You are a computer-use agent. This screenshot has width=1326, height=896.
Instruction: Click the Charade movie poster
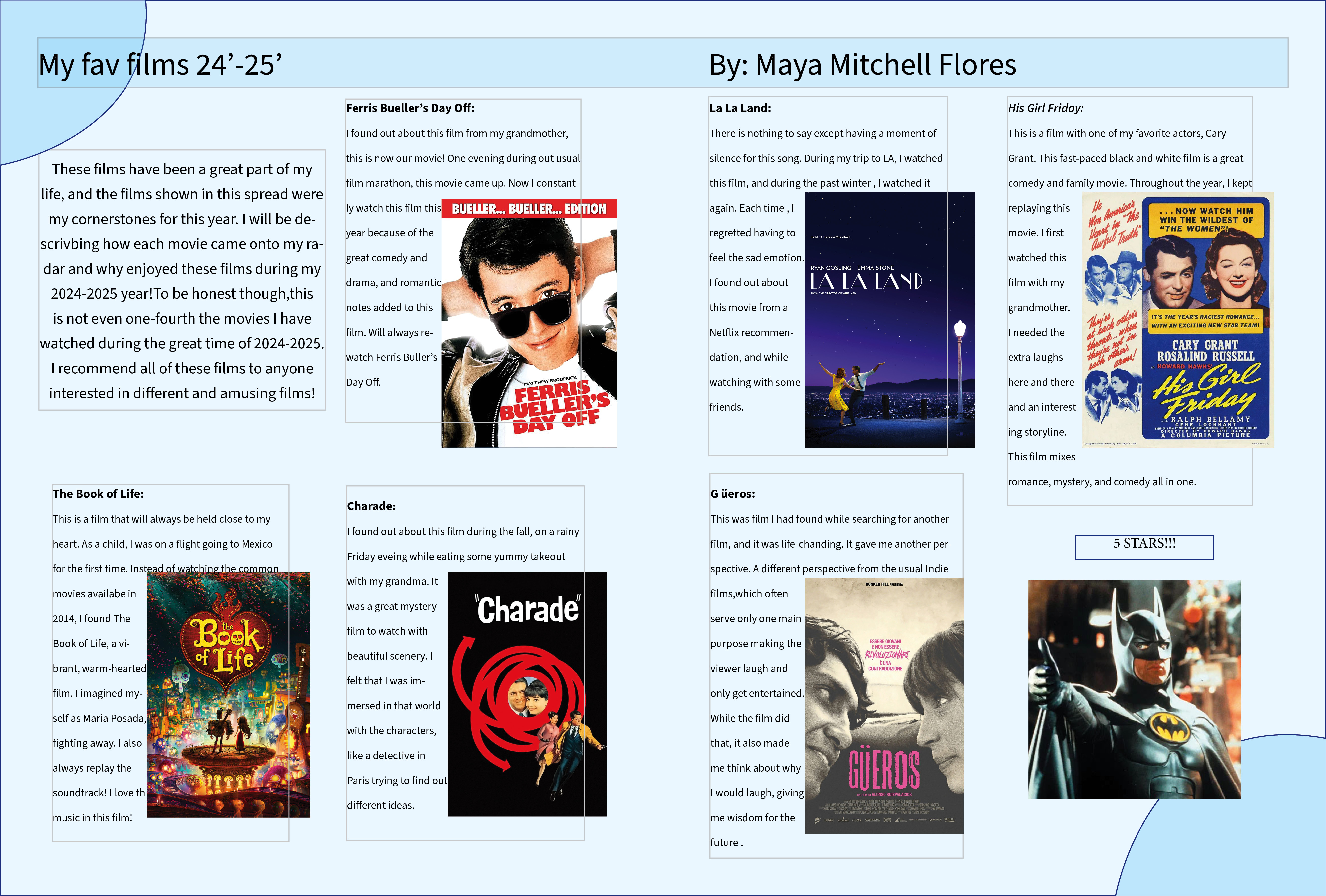tap(527, 694)
